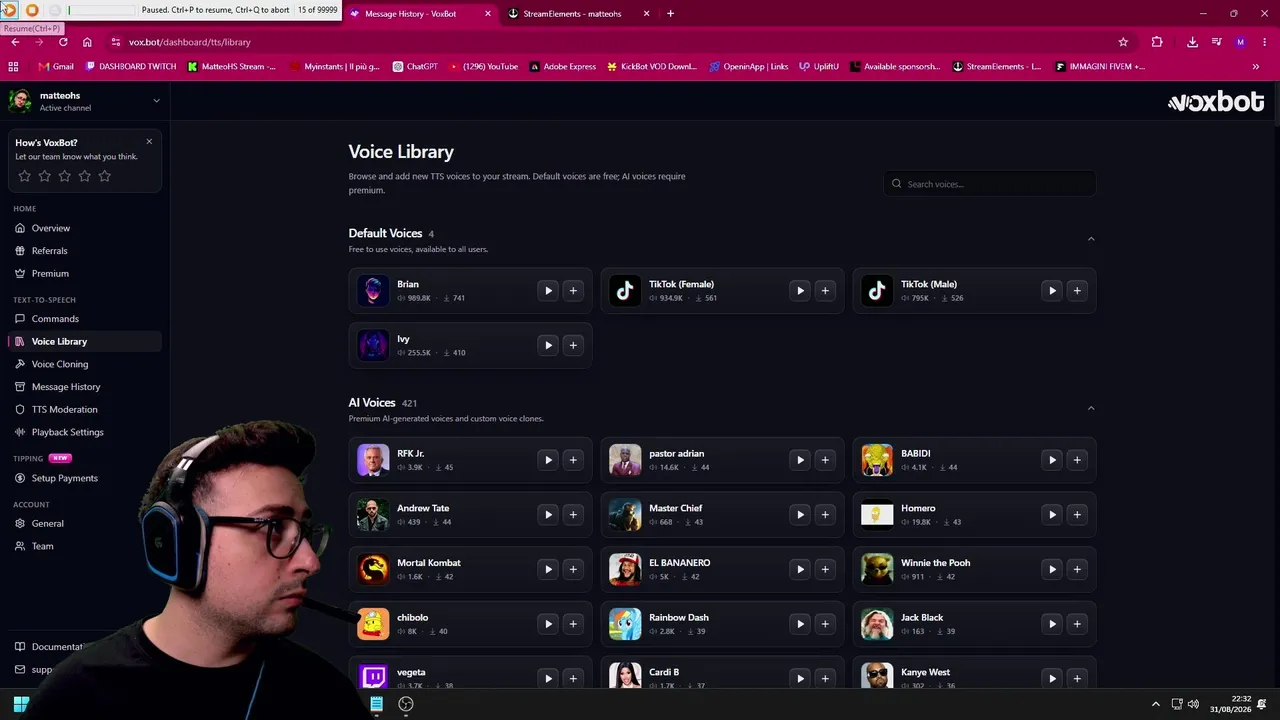1280x720 pixels.
Task: Open Referrals page
Action: 85,251
